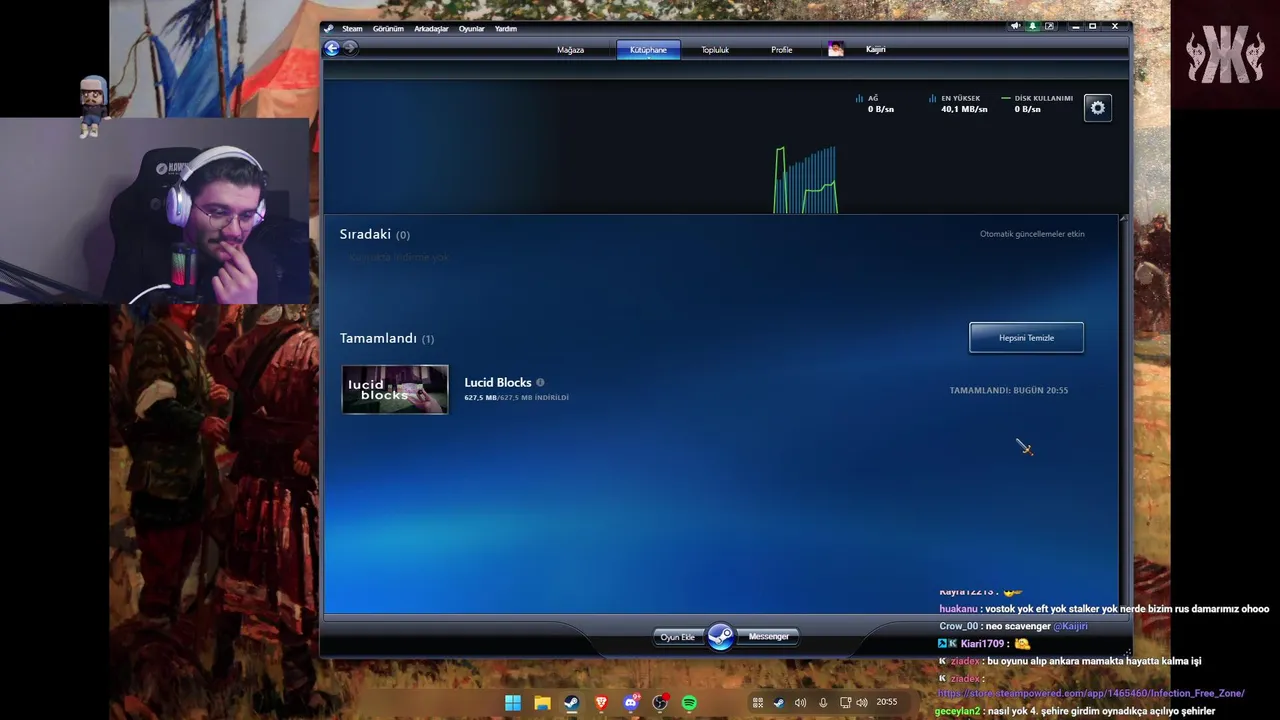
Task: Switch to the Mağaza tab
Action: tap(570, 49)
